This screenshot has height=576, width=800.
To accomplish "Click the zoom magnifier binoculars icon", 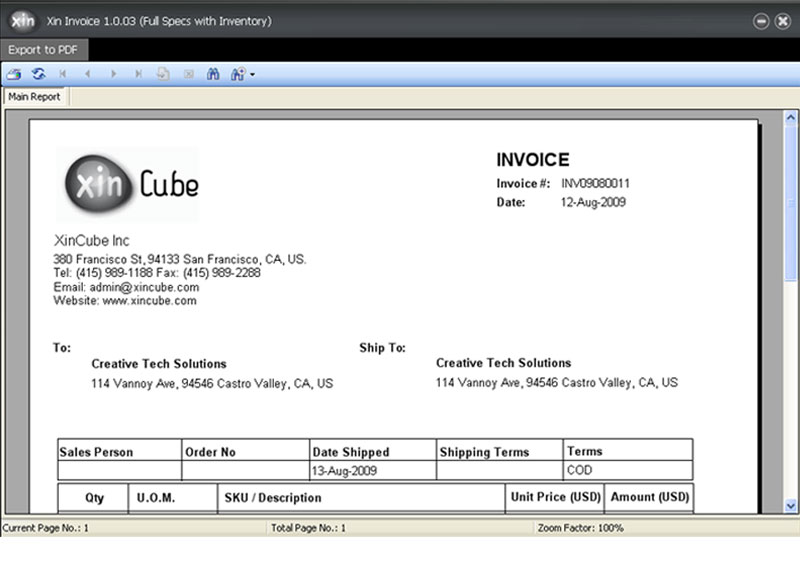I will coord(238,74).
